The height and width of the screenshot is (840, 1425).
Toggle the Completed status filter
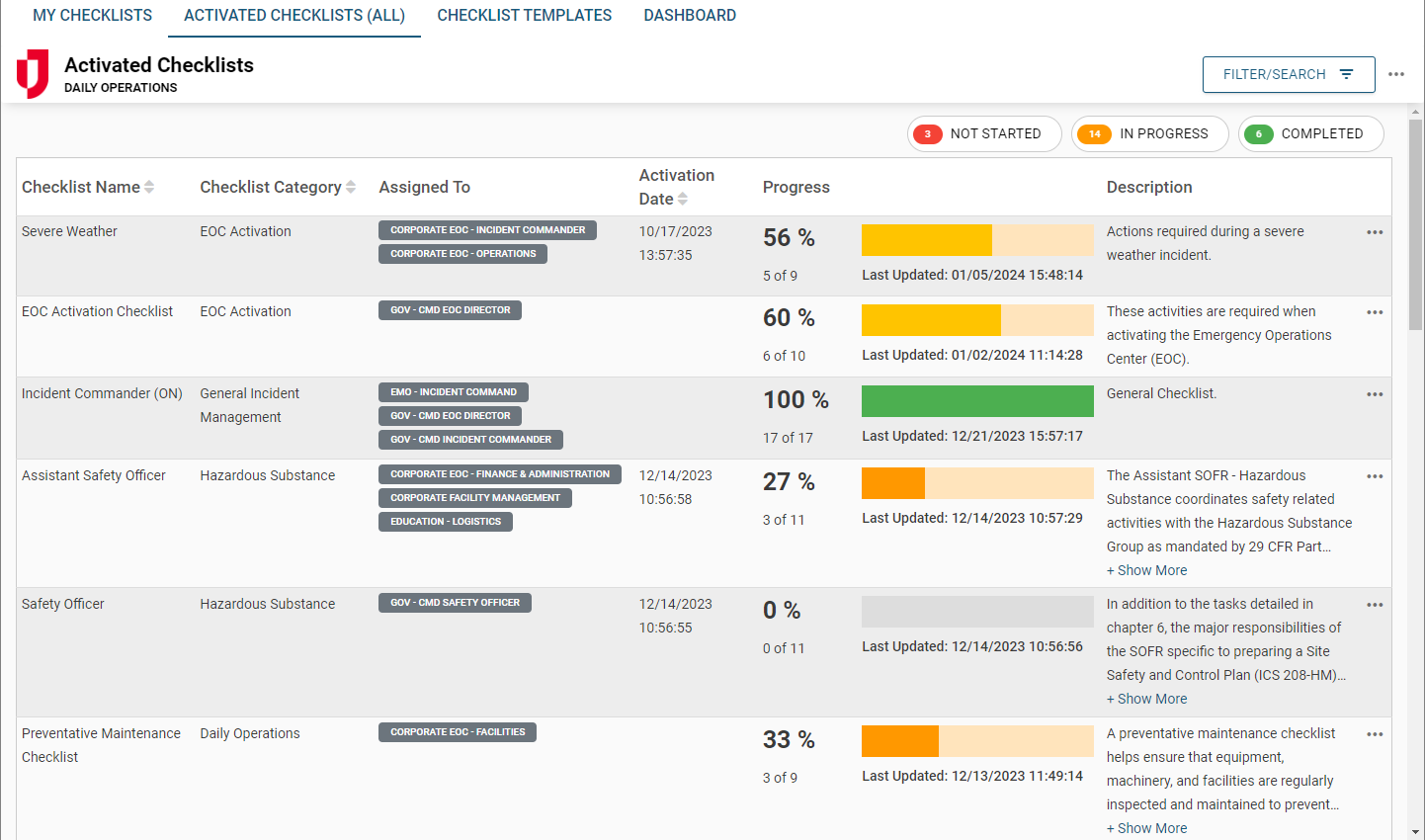1310,134
